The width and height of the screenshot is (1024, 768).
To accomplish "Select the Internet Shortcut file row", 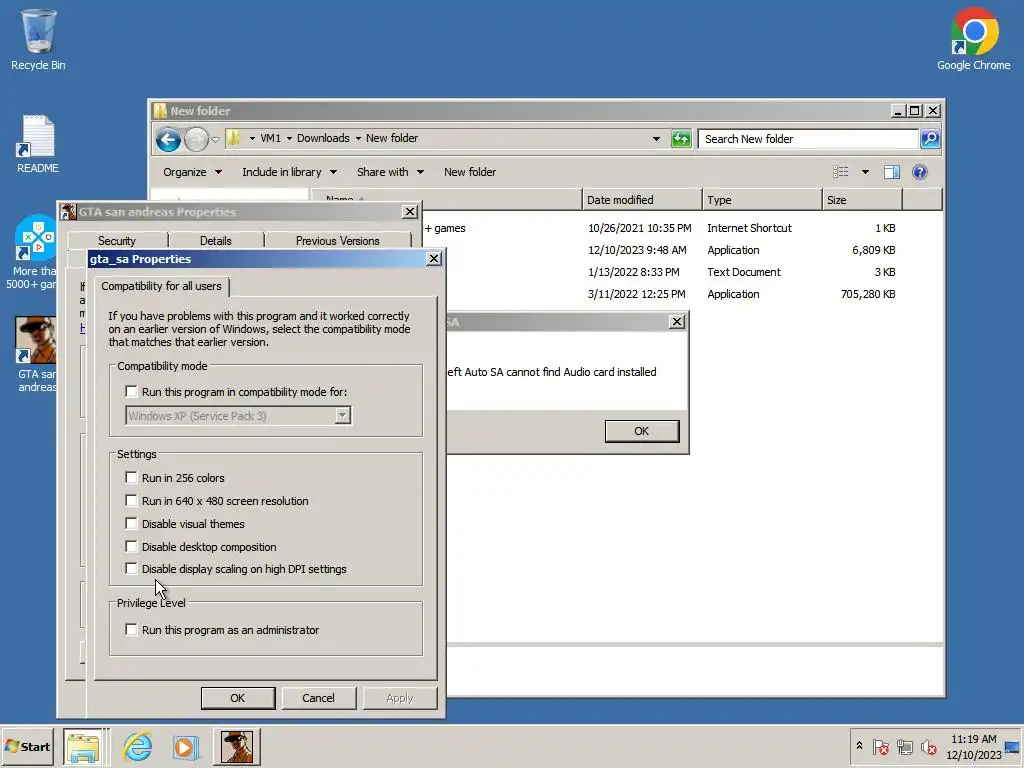I will point(660,228).
